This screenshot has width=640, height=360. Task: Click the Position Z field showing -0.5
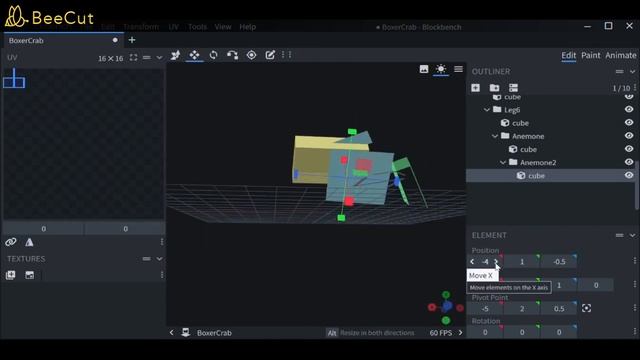[559, 262]
